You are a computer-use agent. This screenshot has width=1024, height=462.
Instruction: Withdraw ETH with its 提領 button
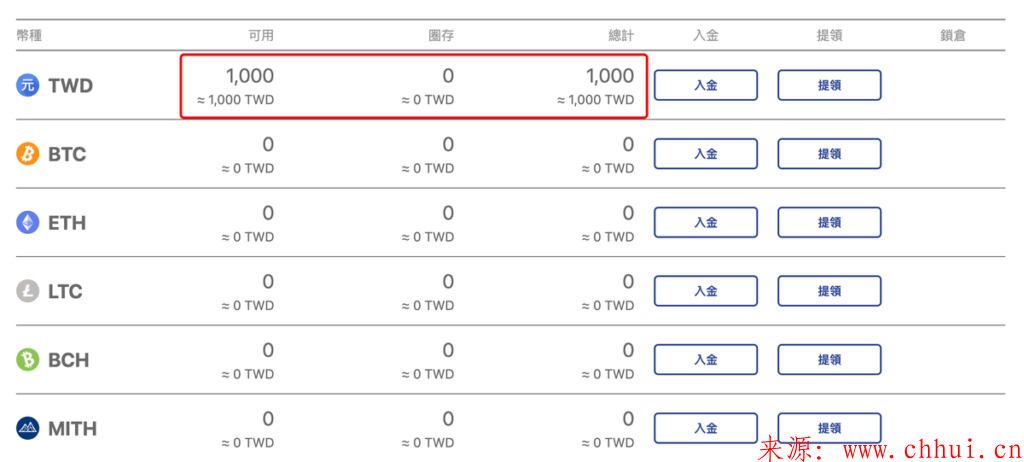click(829, 222)
